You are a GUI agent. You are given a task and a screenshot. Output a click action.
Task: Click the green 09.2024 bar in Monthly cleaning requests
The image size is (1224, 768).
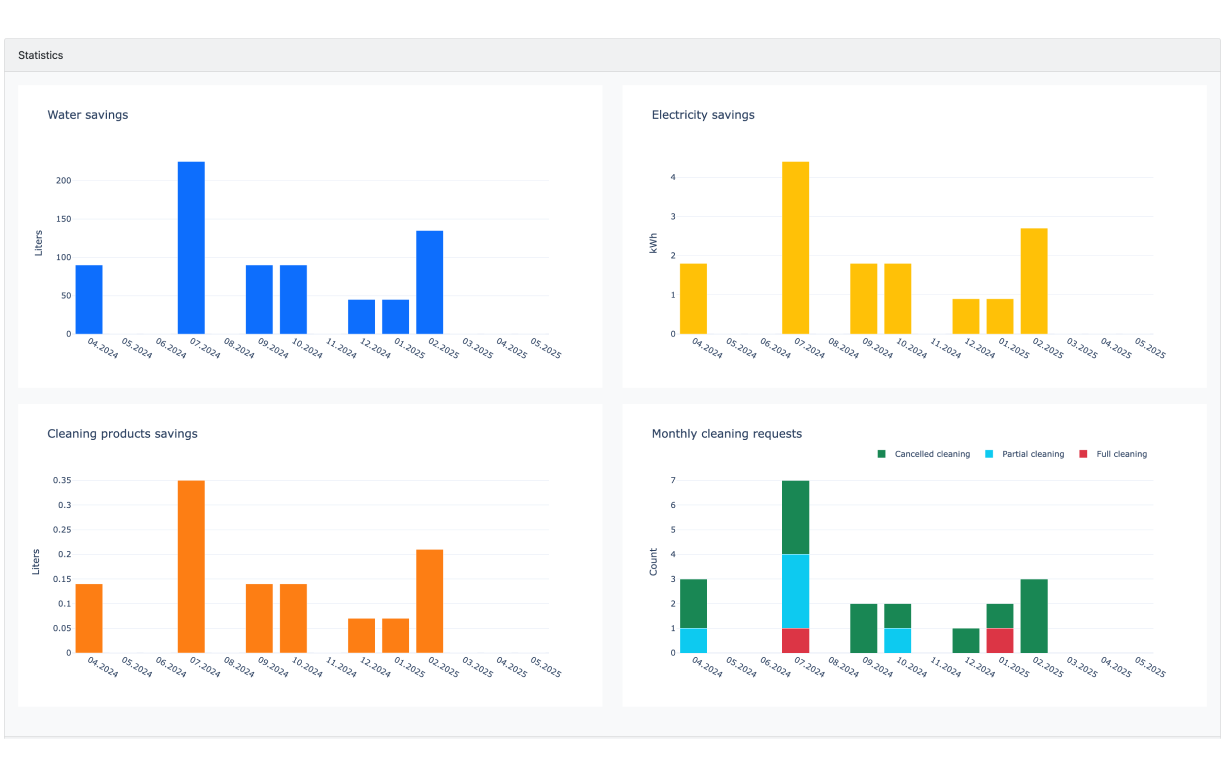click(863, 629)
